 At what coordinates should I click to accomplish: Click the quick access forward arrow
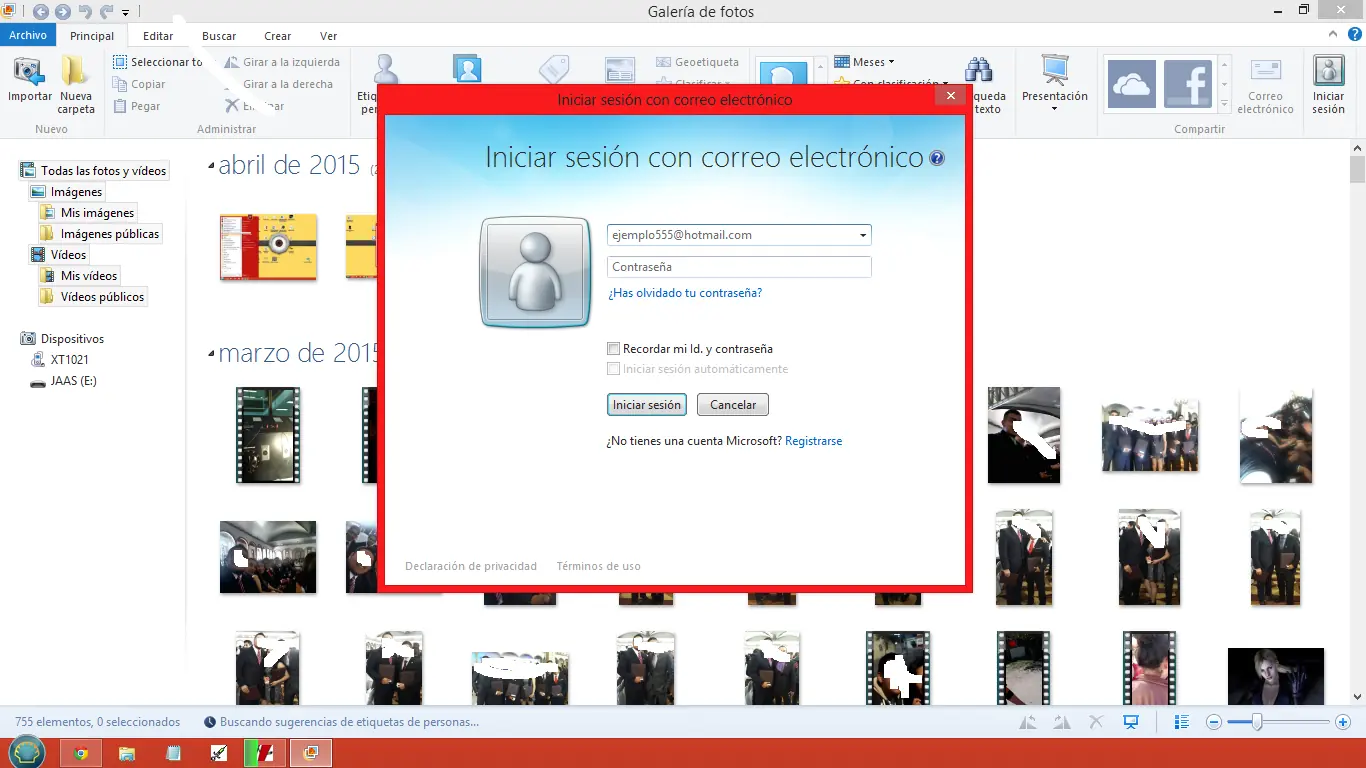coord(62,12)
